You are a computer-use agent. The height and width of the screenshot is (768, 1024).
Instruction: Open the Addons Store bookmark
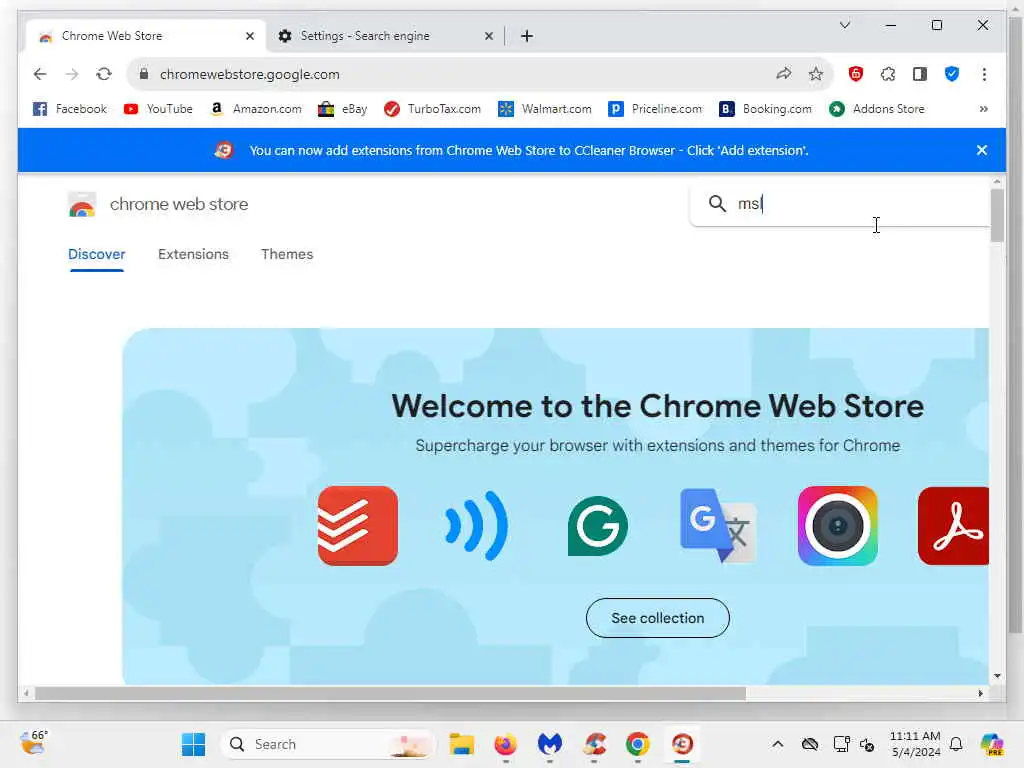[877, 109]
